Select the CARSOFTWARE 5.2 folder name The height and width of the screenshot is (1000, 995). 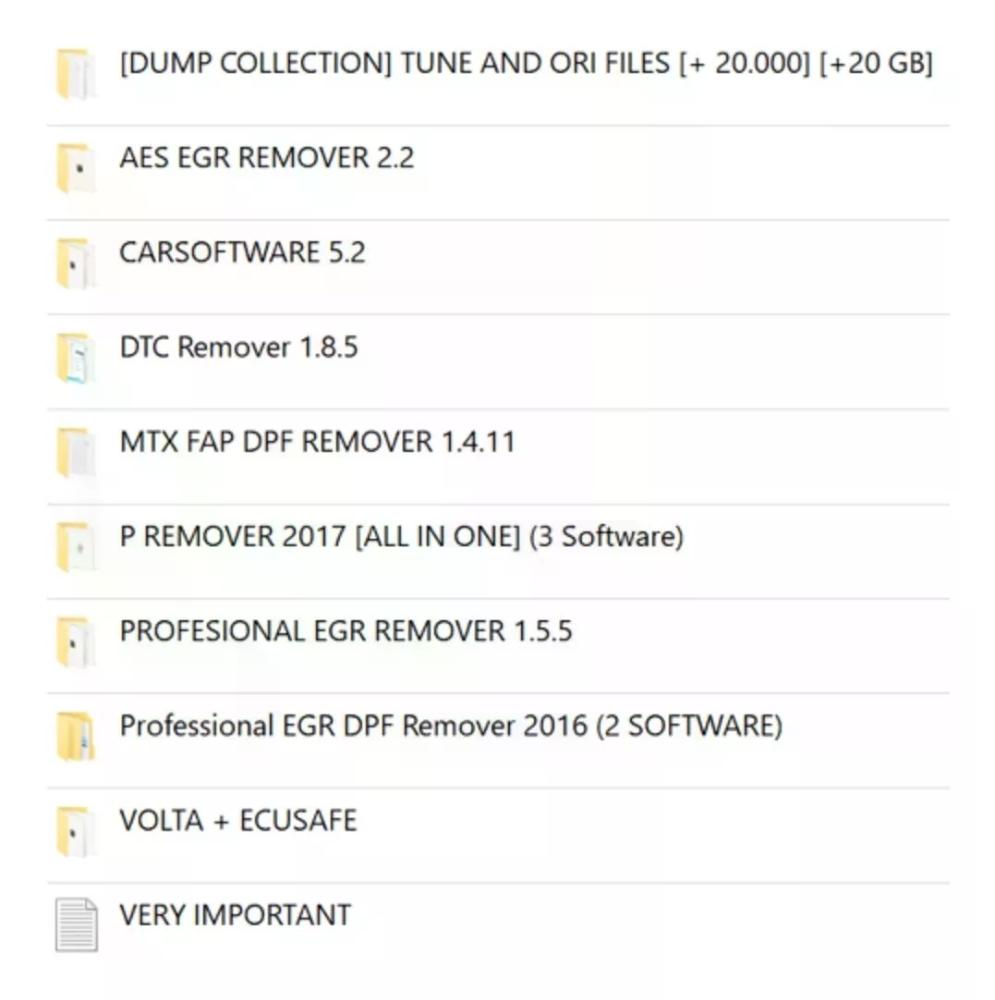[x=242, y=252]
